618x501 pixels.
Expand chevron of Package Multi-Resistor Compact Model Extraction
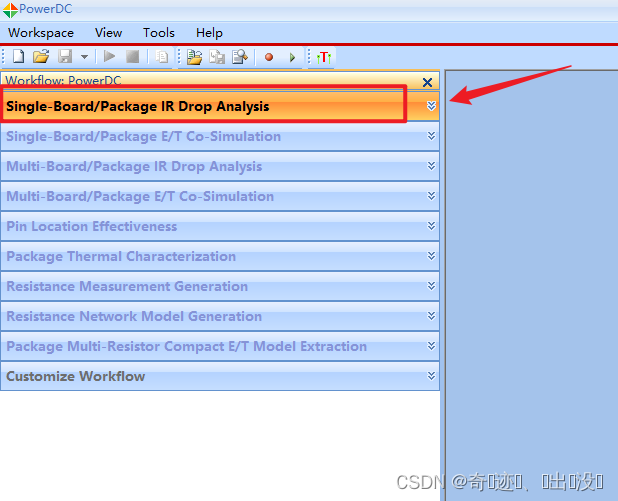pyautogui.click(x=431, y=346)
